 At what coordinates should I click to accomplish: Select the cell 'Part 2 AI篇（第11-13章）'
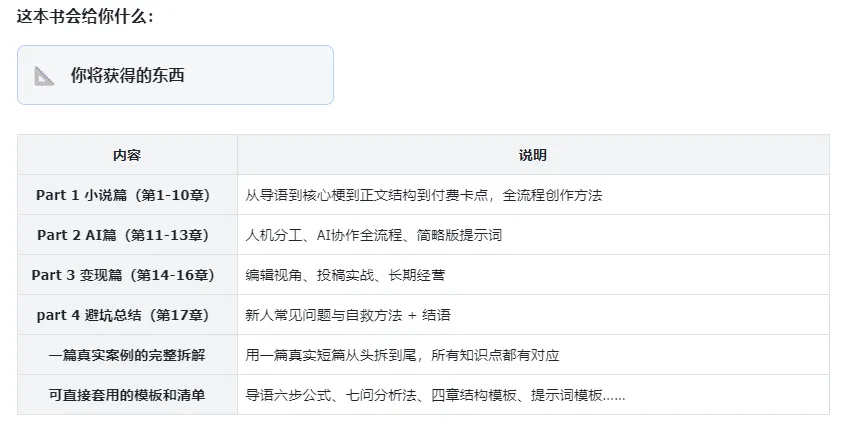click(127, 235)
